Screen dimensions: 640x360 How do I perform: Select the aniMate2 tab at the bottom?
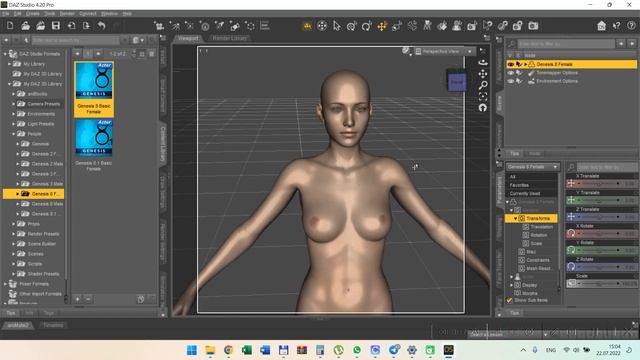tap(18, 325)
